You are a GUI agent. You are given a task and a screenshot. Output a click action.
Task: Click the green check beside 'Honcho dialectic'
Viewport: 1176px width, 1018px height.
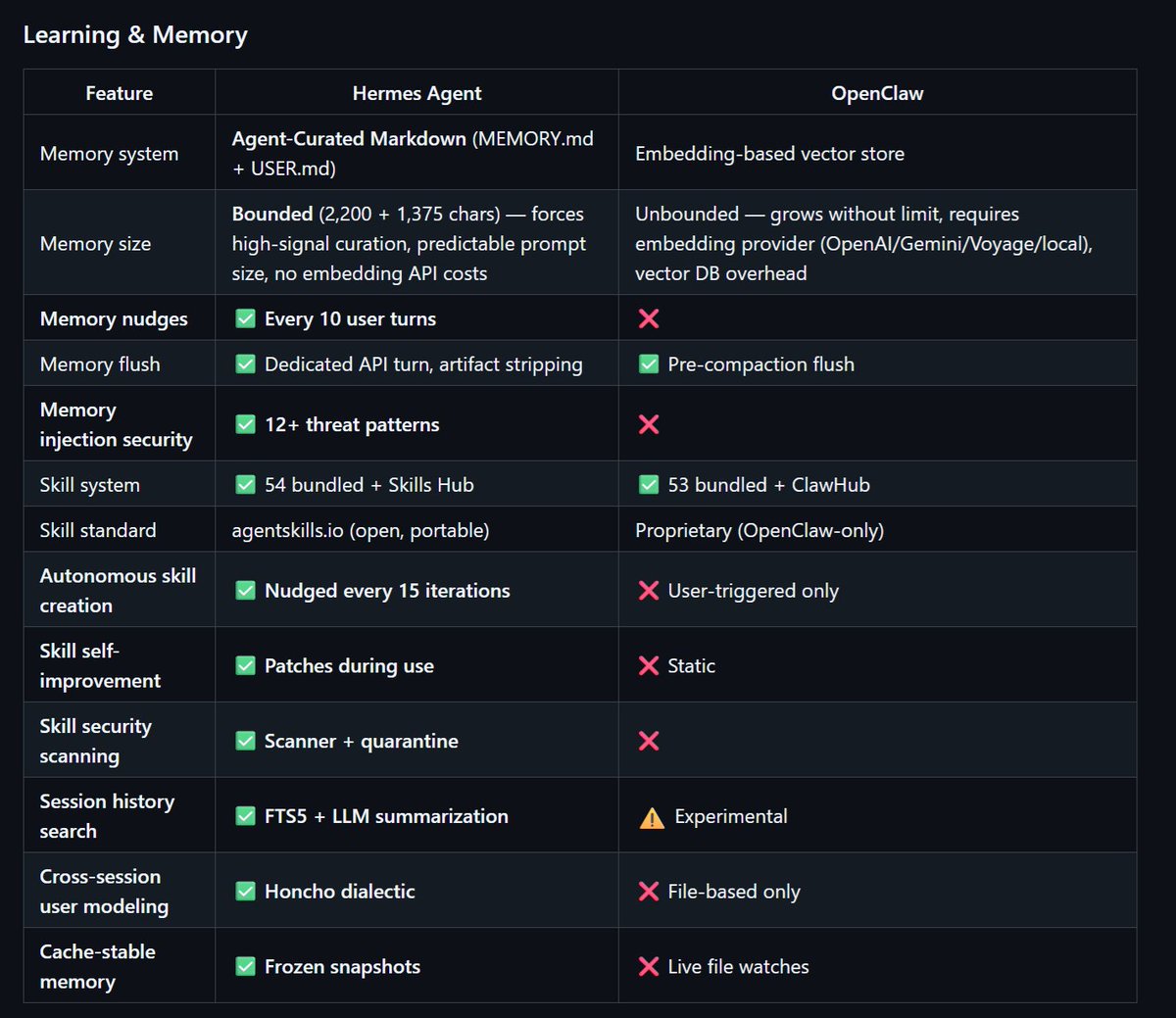pyautogui.click(x=246, y=892)
